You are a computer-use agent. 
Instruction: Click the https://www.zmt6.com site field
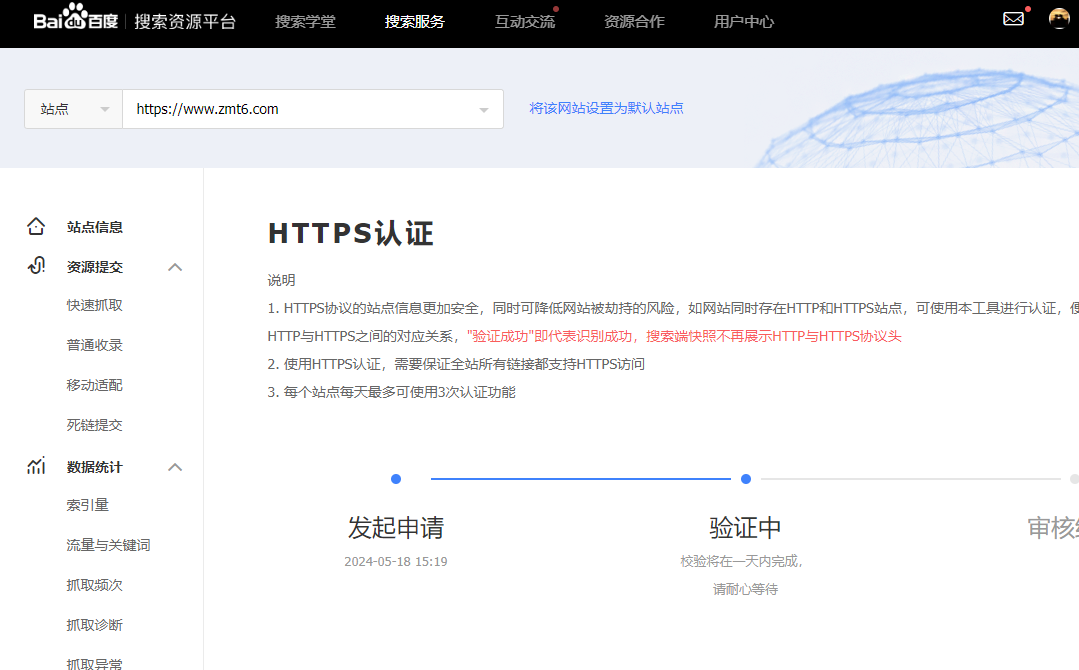[312, 109]
